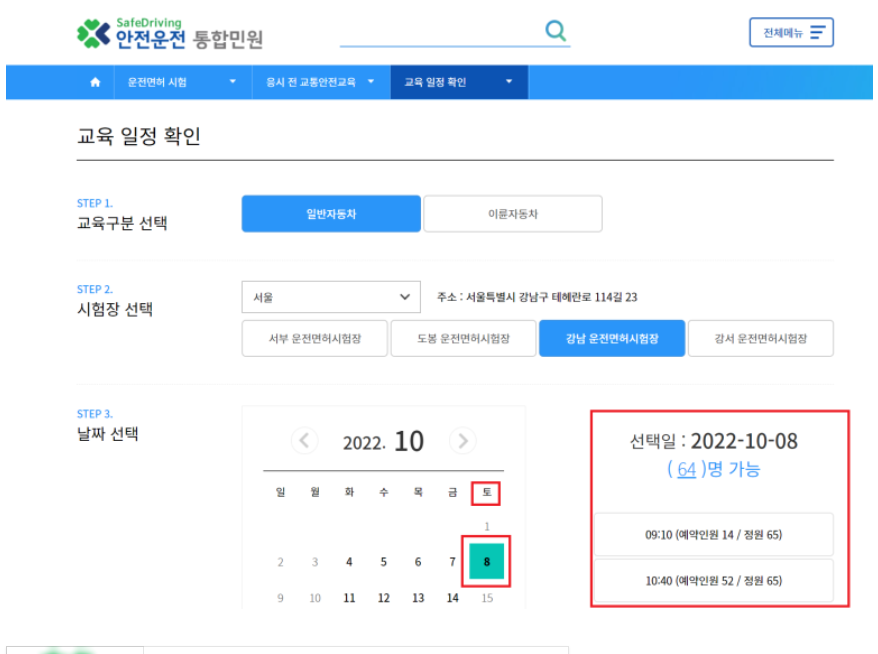Select the 일반자동차 education type
This screenshot has width=878, height=654.
click(331, 213)
